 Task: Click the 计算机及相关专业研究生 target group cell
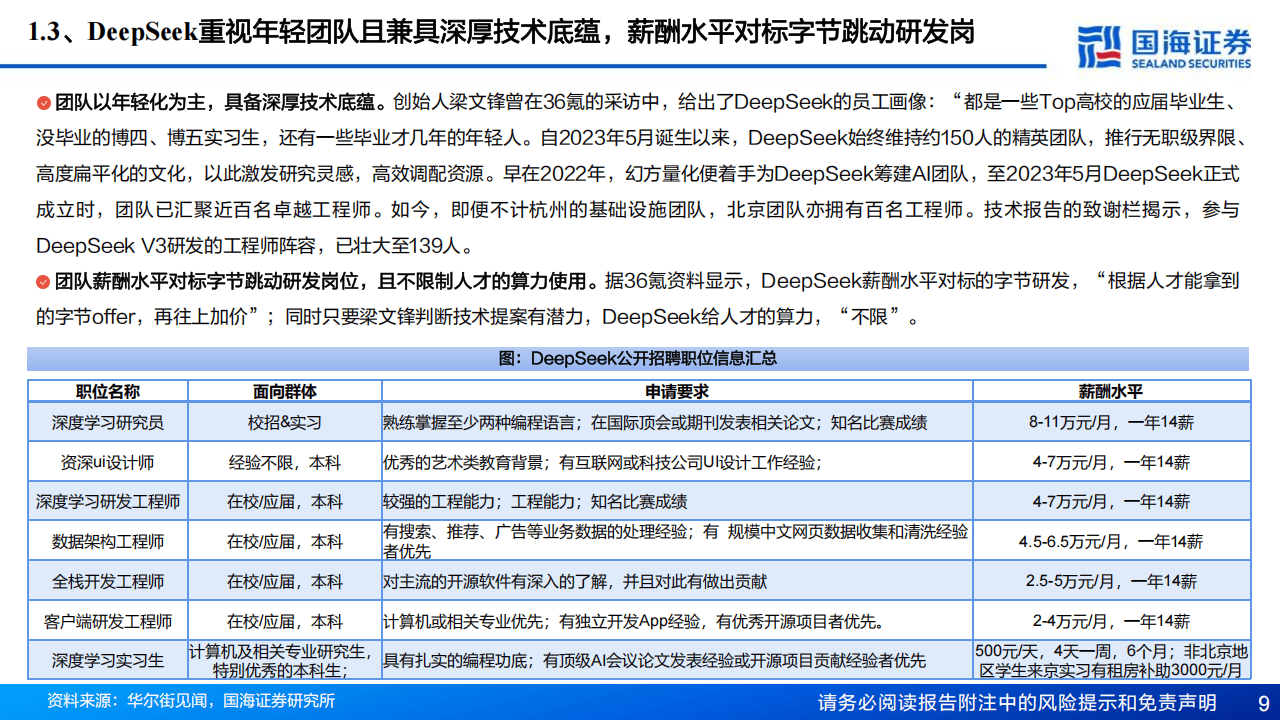point(285,661)
